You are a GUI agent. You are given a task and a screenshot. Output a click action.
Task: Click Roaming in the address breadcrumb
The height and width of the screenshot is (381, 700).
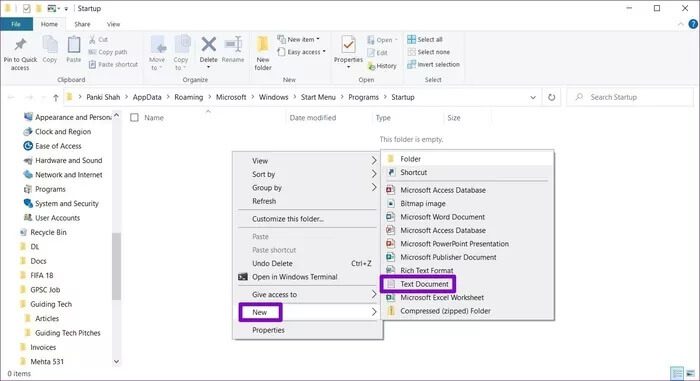(x=188, y=97)
